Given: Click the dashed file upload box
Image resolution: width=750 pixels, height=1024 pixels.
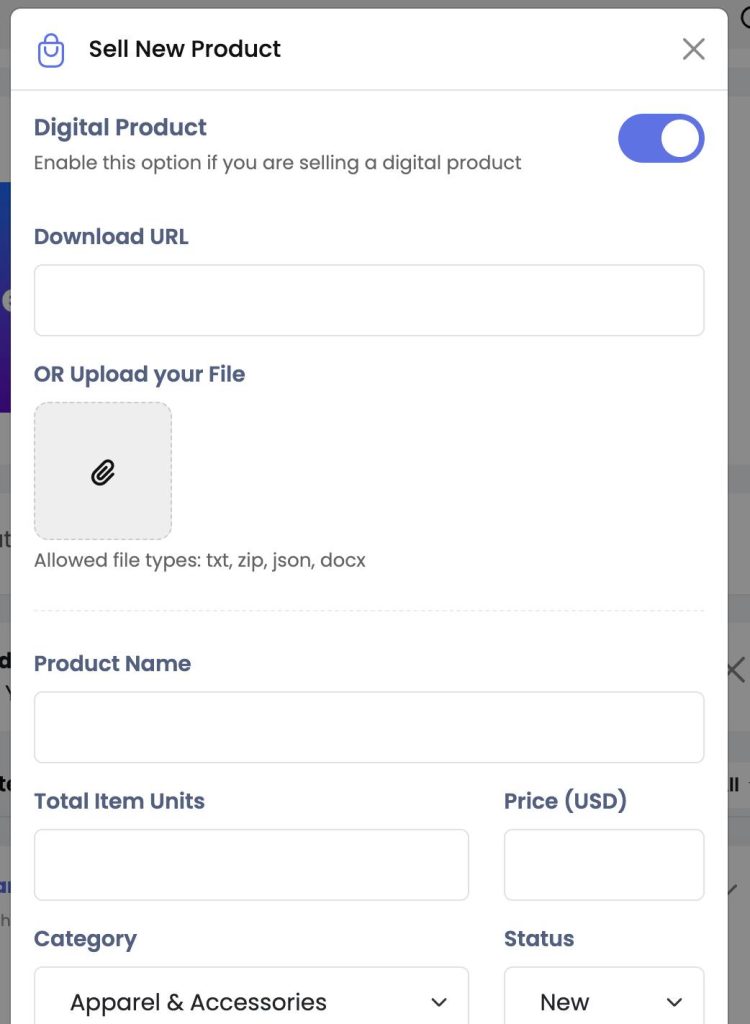Looking at the screenshot, I should coord(103,471).
